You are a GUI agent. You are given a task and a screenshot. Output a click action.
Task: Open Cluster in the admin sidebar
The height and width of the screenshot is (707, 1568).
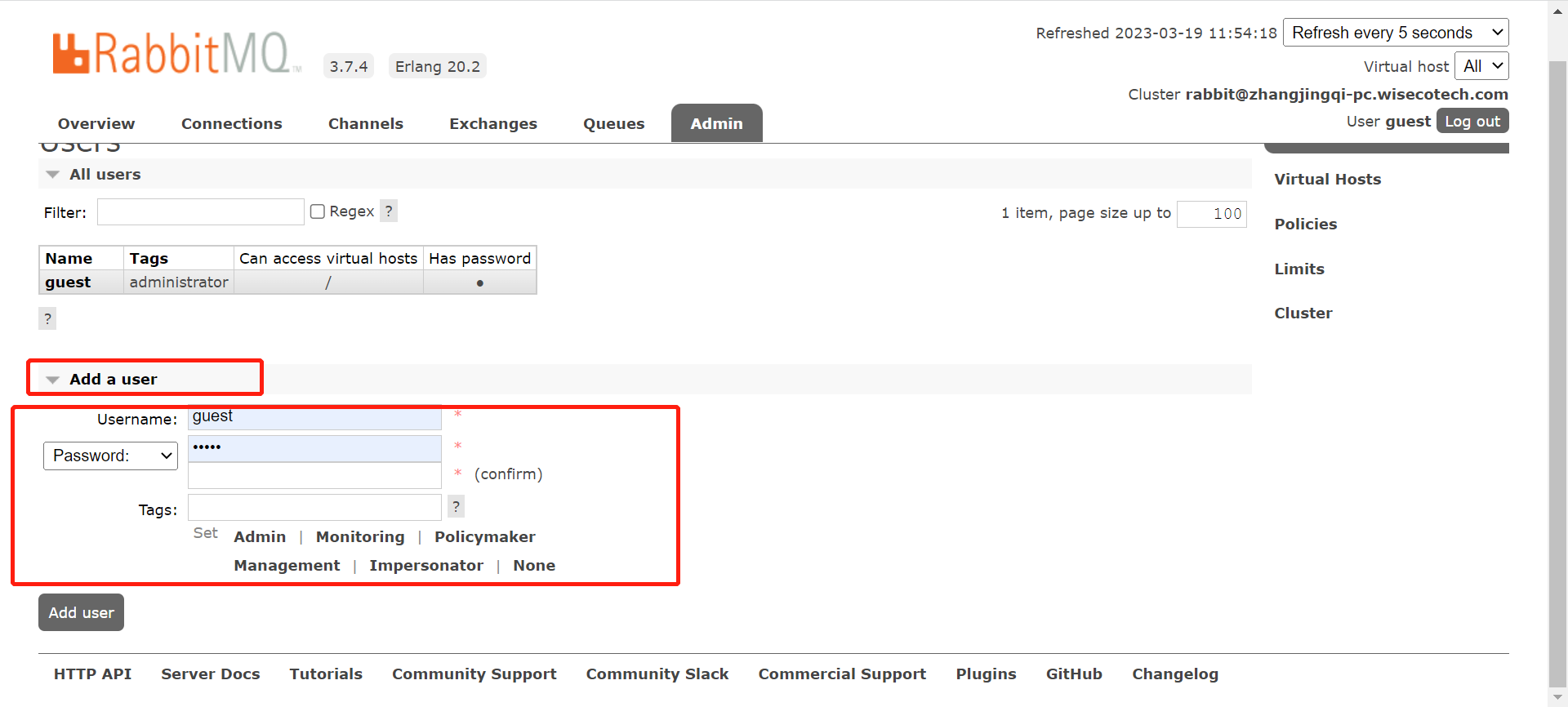pos(1303,313)
